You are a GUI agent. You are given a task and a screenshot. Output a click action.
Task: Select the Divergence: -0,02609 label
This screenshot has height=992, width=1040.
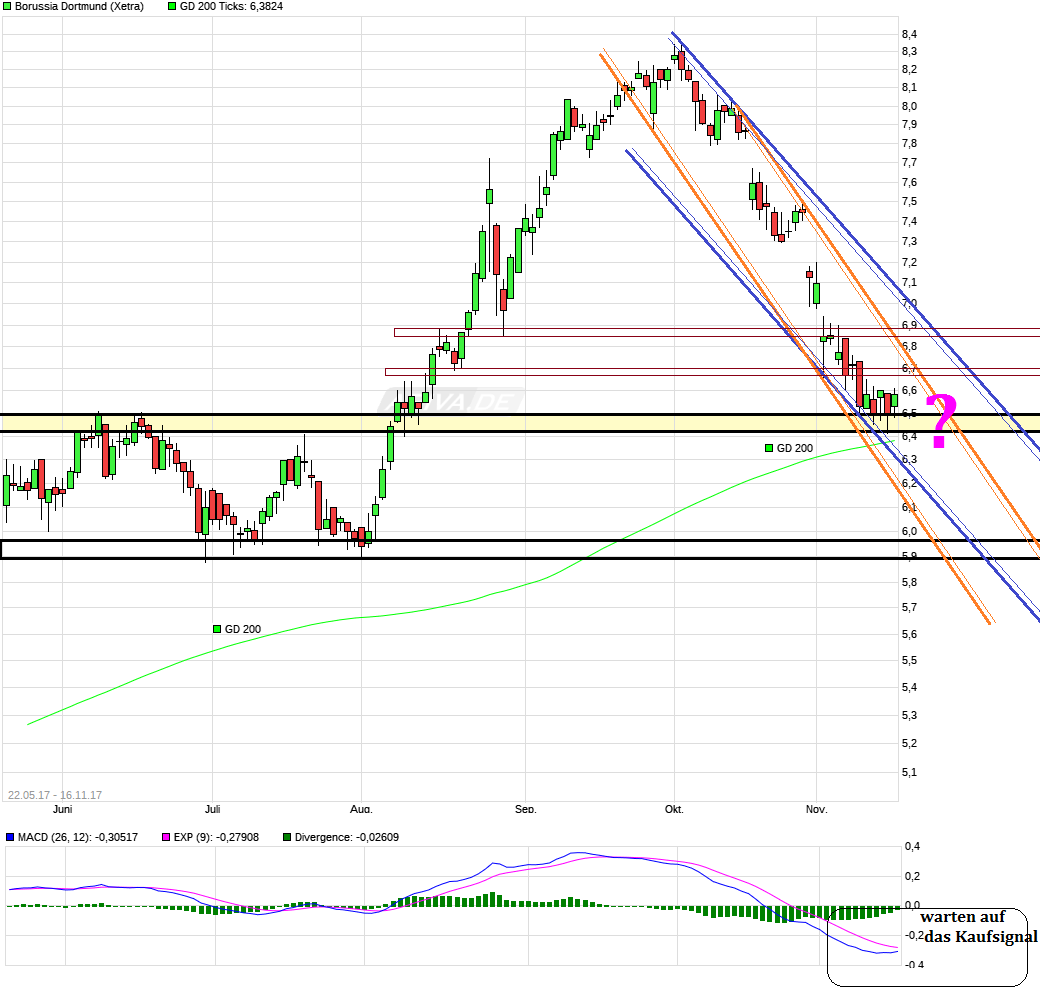point(347,837)
